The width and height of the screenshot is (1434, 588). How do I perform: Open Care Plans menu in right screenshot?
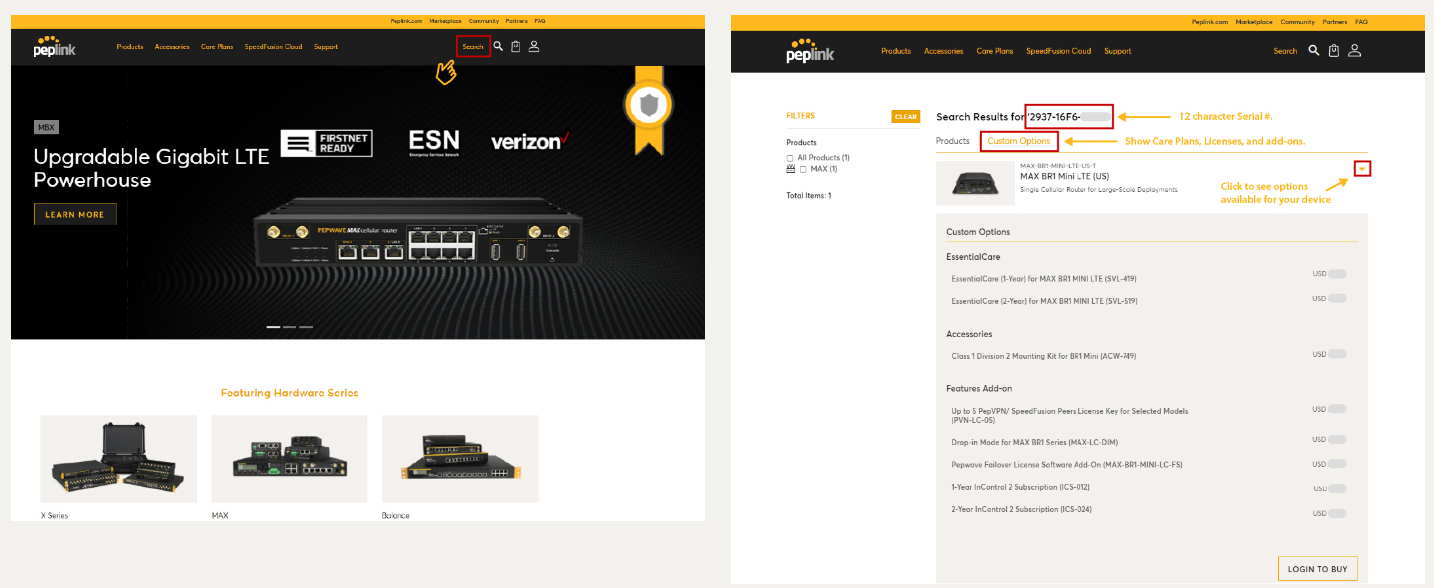click(995, 51)
